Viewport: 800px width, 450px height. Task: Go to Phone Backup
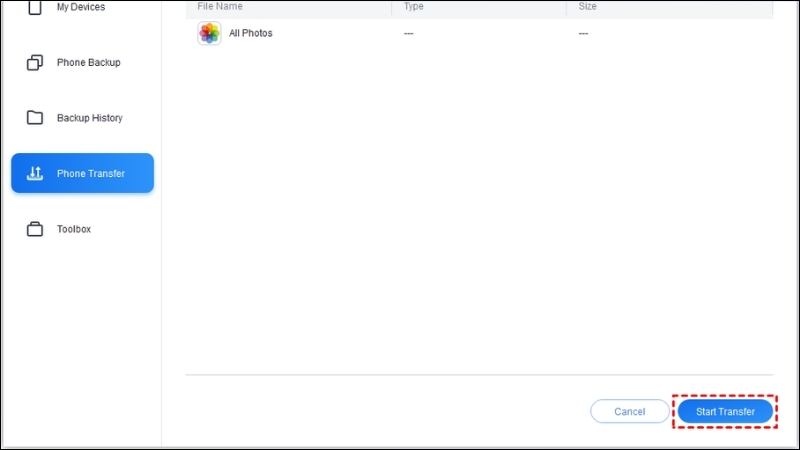coord(88,62)
